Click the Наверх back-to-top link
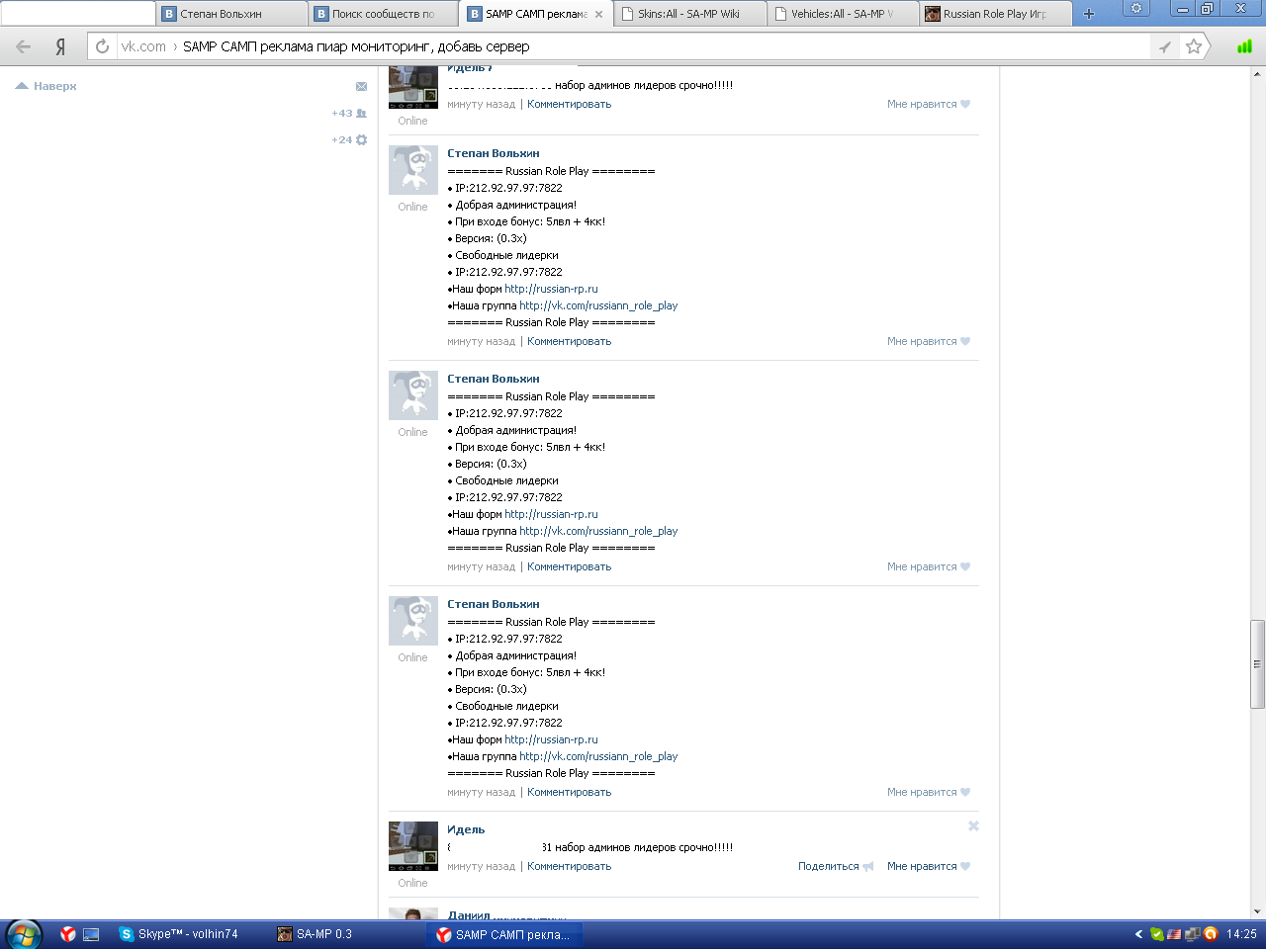This screenshot has height=952, width=1266. pos(46,86)
